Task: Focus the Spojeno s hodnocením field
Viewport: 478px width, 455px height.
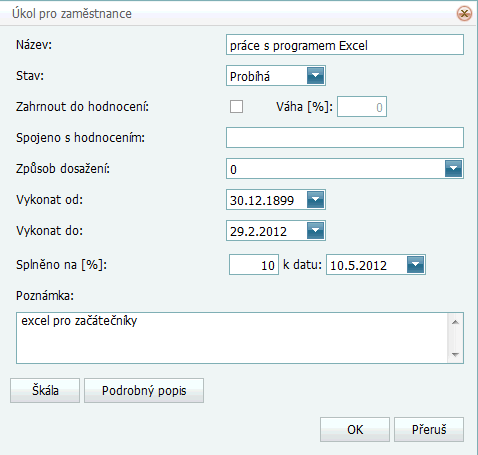Action: (x=345, y=137)
